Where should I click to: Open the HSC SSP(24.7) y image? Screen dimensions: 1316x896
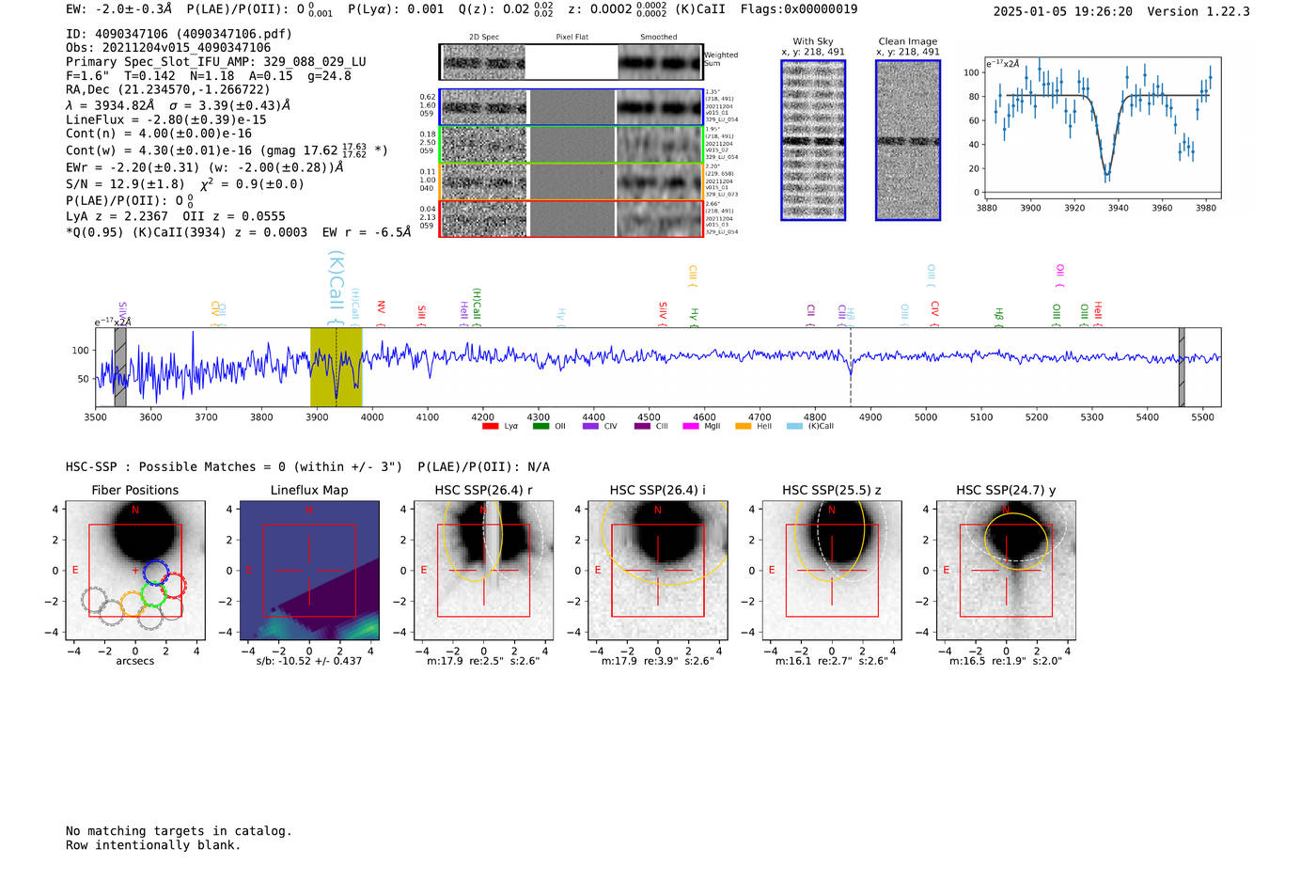(1006, 570)
